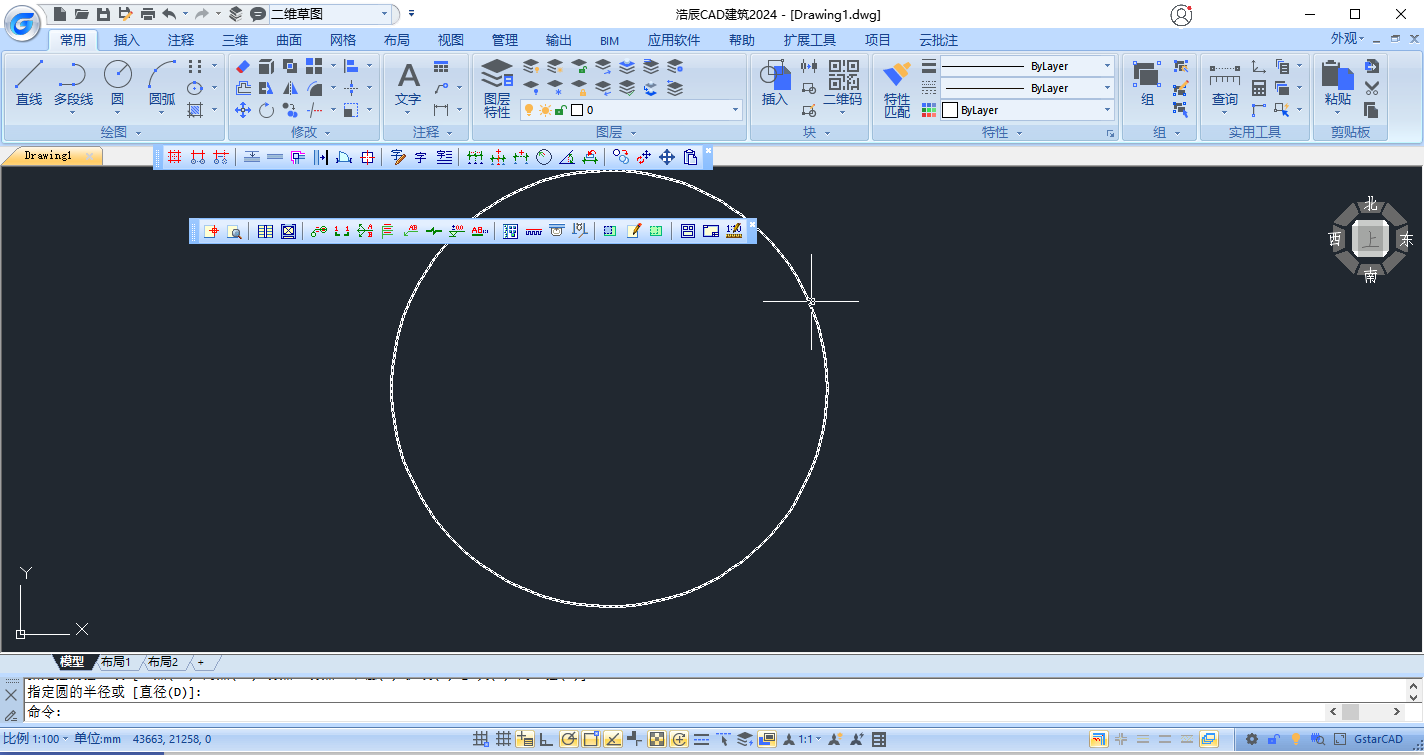Toggle grid display in status bar
Image resolution: width=1424 pixels, height=755 pixels.
point(503,739)
